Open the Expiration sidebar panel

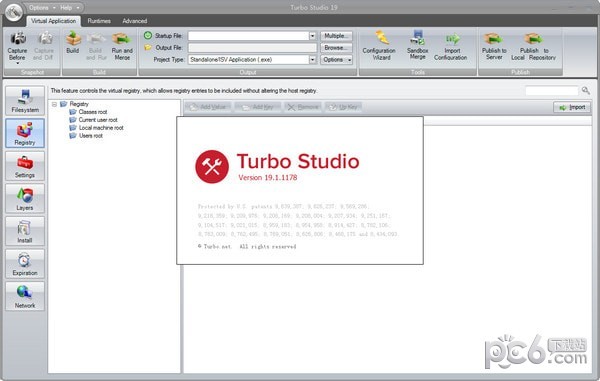coord(25,264)
